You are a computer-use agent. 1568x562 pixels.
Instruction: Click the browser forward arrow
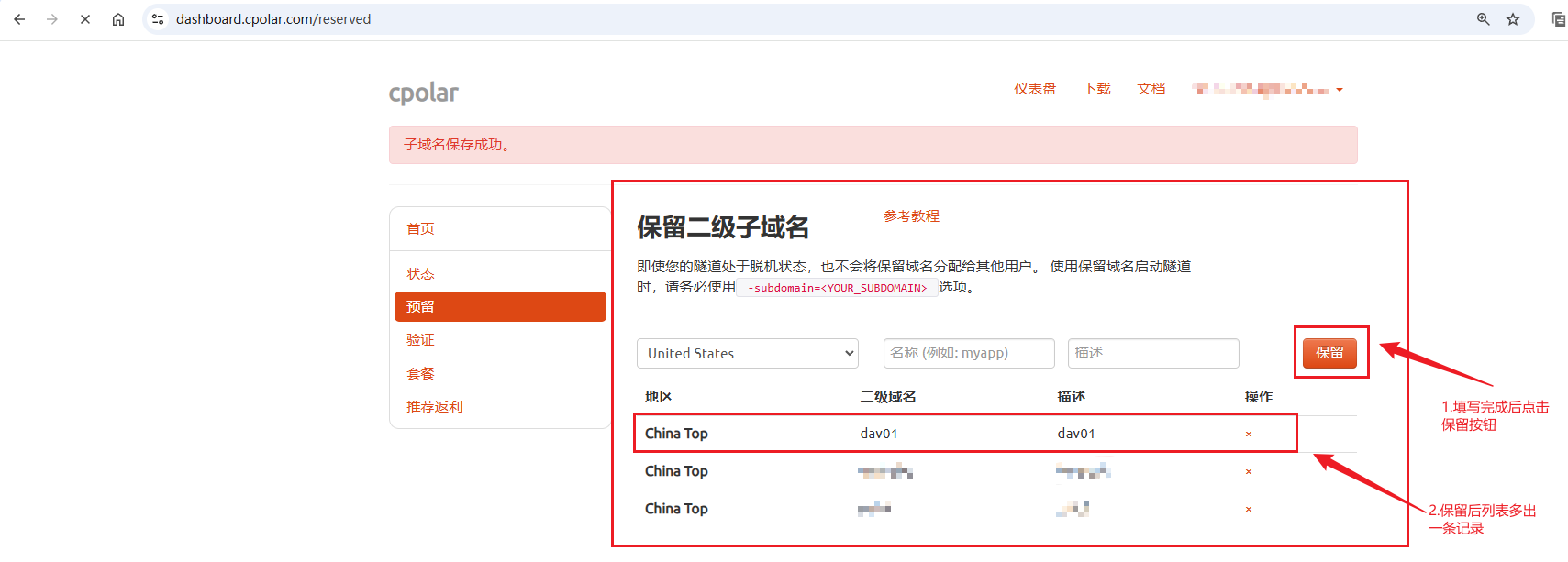[52, 19]
